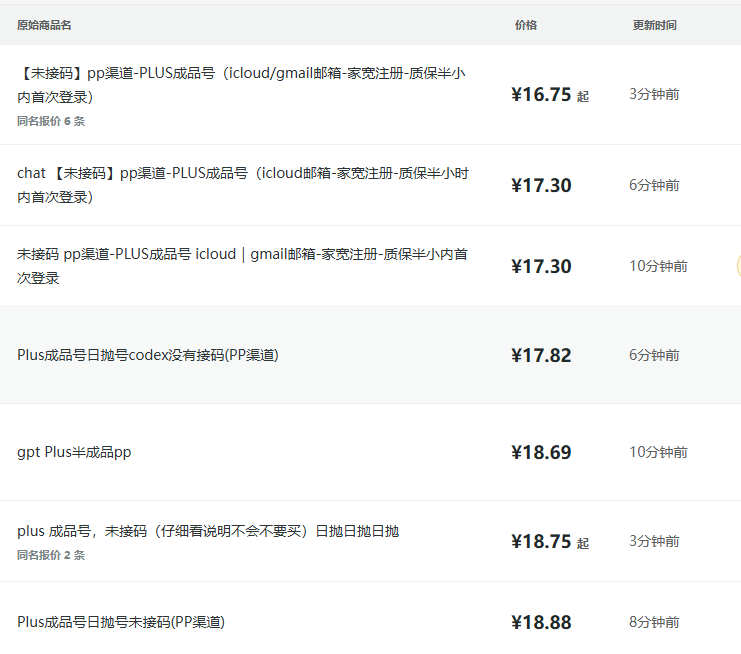Image resolution: width=741 pixels, height=654 pixels.
Task: Click the 原始商品名 column header
Action: click(44, 25)
